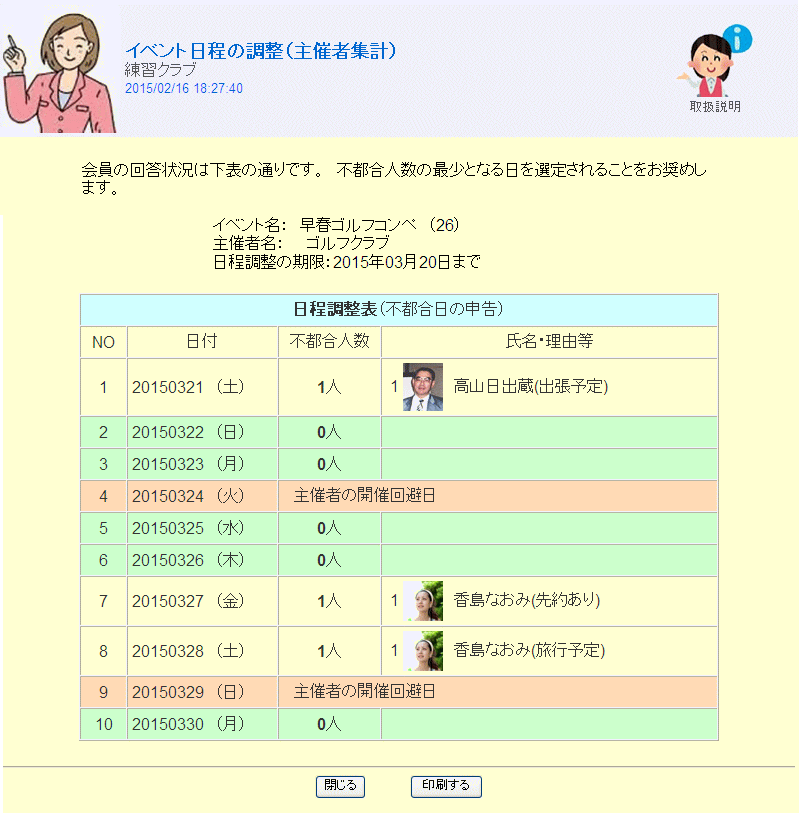Click event name 早春ゴルフコンペ (26)

pyautogui.click(x=379, y=225)
